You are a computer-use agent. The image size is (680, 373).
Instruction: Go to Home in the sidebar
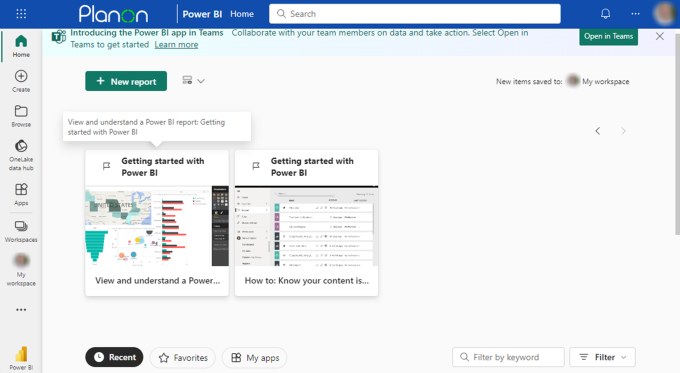21,46
